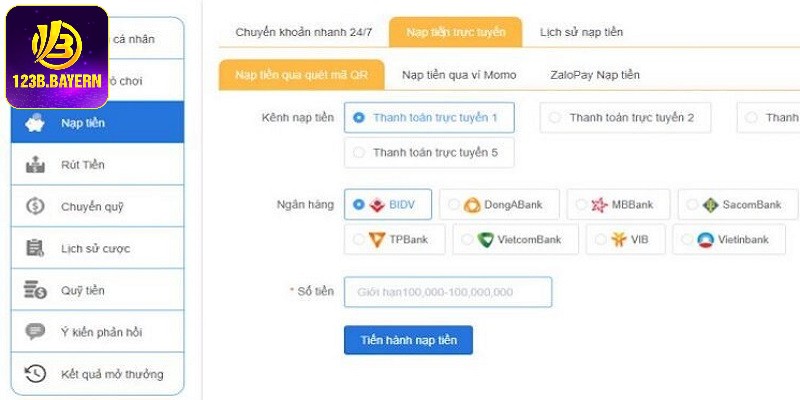Image resolution: width=800 pixels, height=400 pixels.
Task: Click the Rút Tiền sidebar icon
Action: (35, 165)
